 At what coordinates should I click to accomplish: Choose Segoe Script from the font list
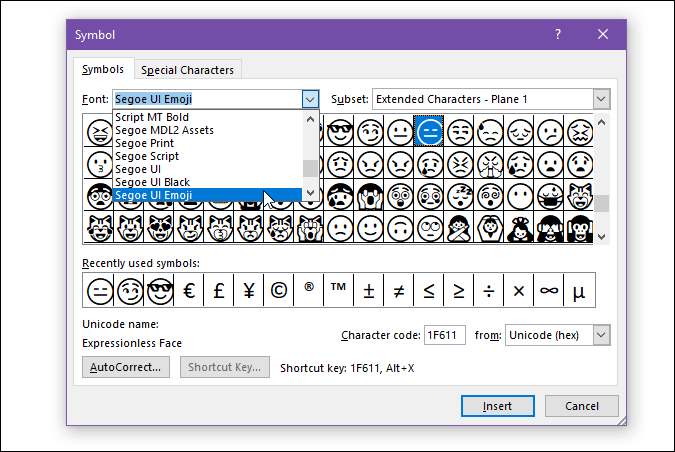[x=147, y=156]
